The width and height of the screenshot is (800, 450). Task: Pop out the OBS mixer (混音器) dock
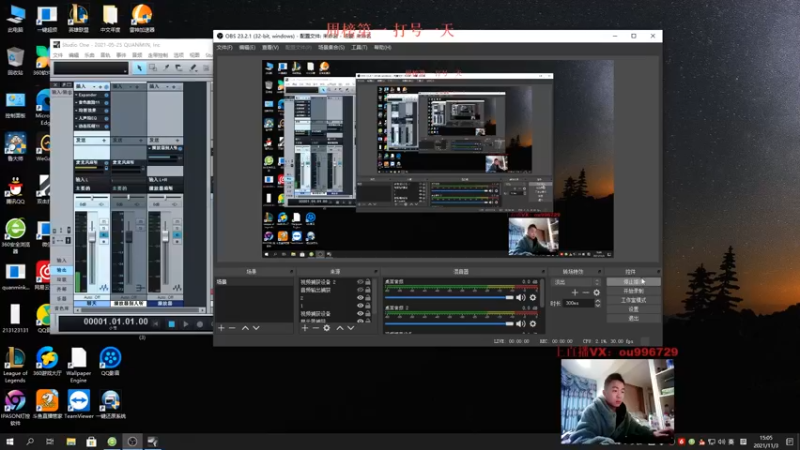click(x=543, y=271)
